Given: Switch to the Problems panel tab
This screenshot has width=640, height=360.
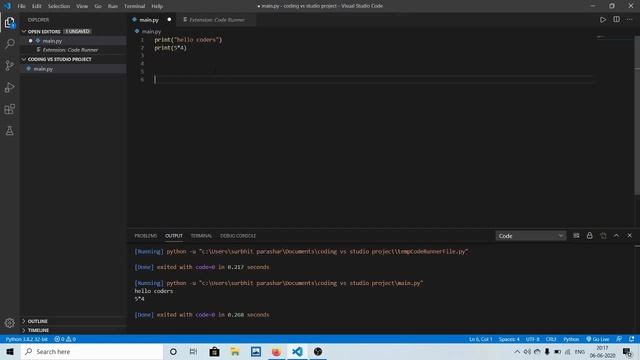Looking at the screenshot, I should coord(146,236).
